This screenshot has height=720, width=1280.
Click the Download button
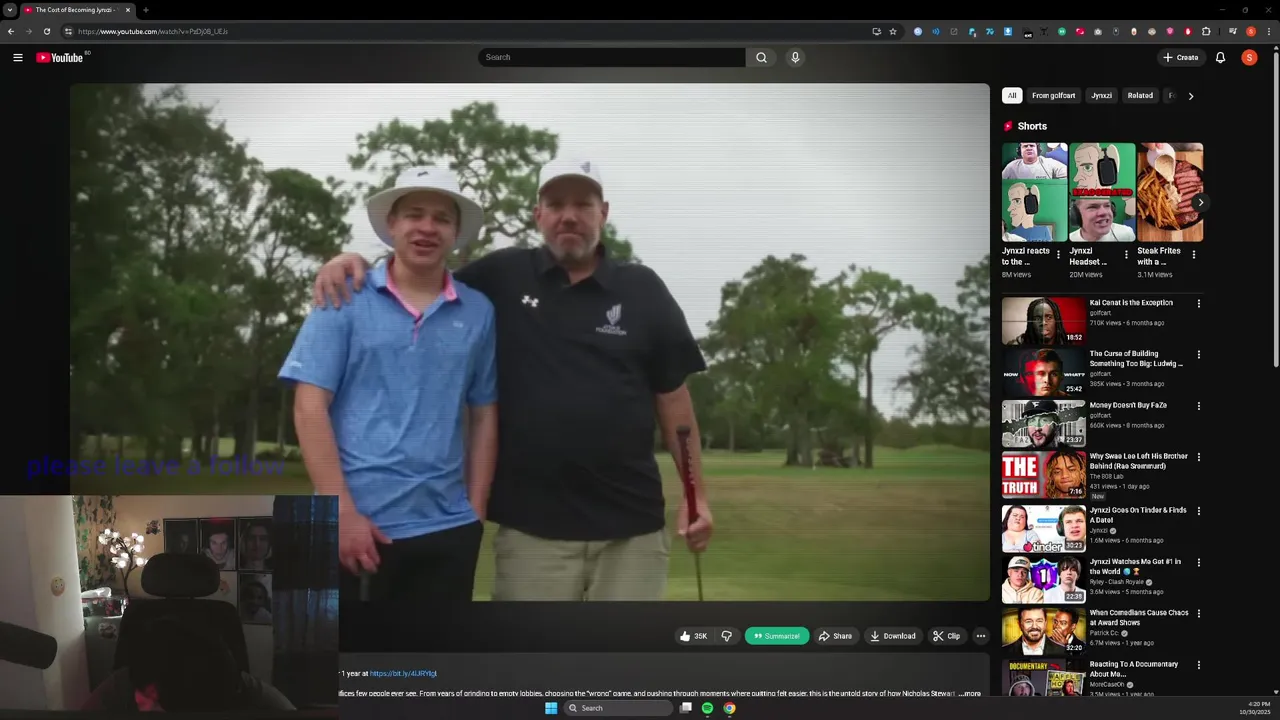pyautogui.click(x=893, y=636)
